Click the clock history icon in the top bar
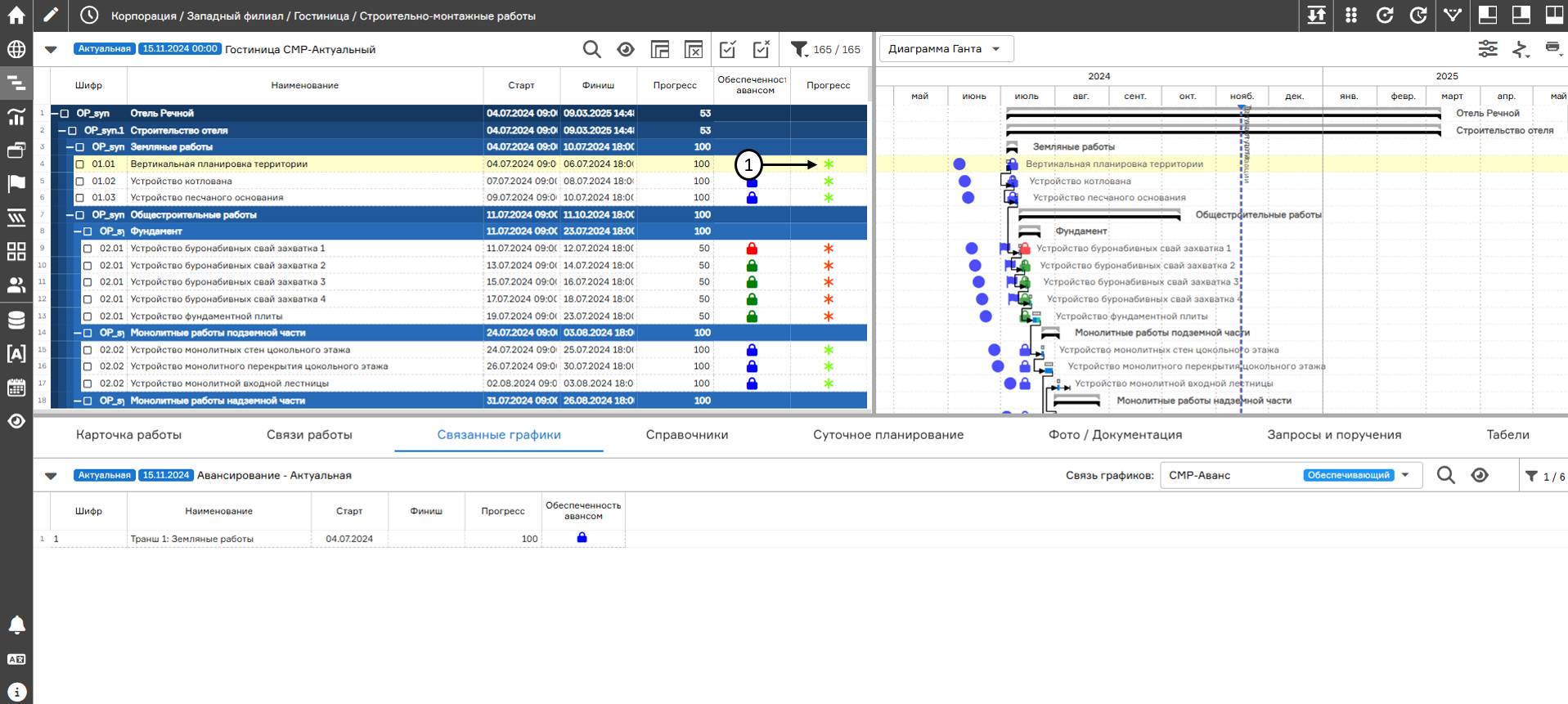1568x704 pixels. pos(89,16)
